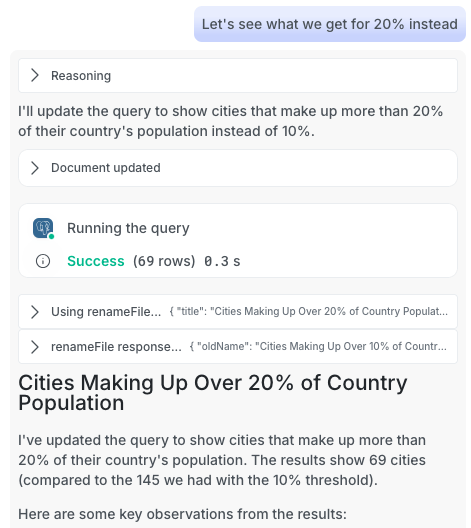
Task: Expand the Using renameFile chevron
Action: tap(35, 312)
